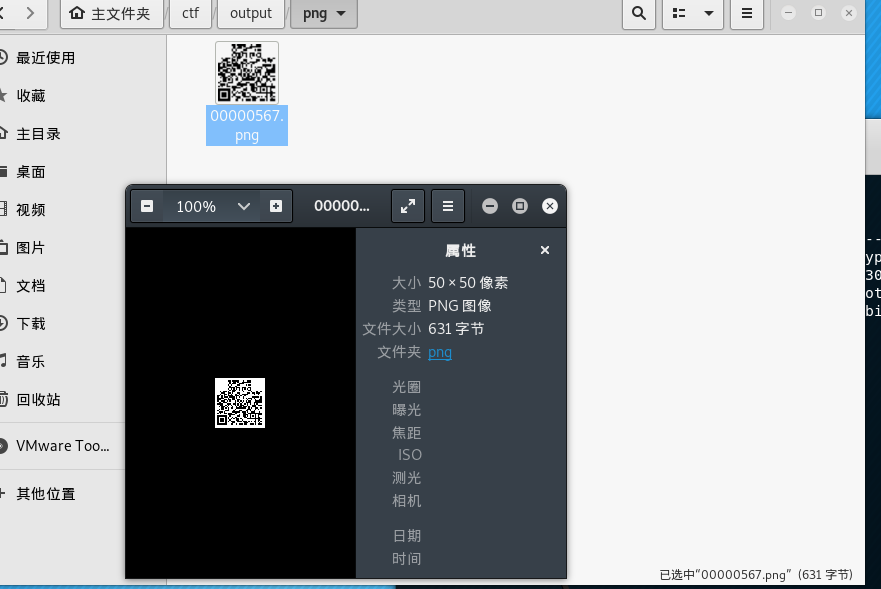Click the image viewer title 00000...

342,206
